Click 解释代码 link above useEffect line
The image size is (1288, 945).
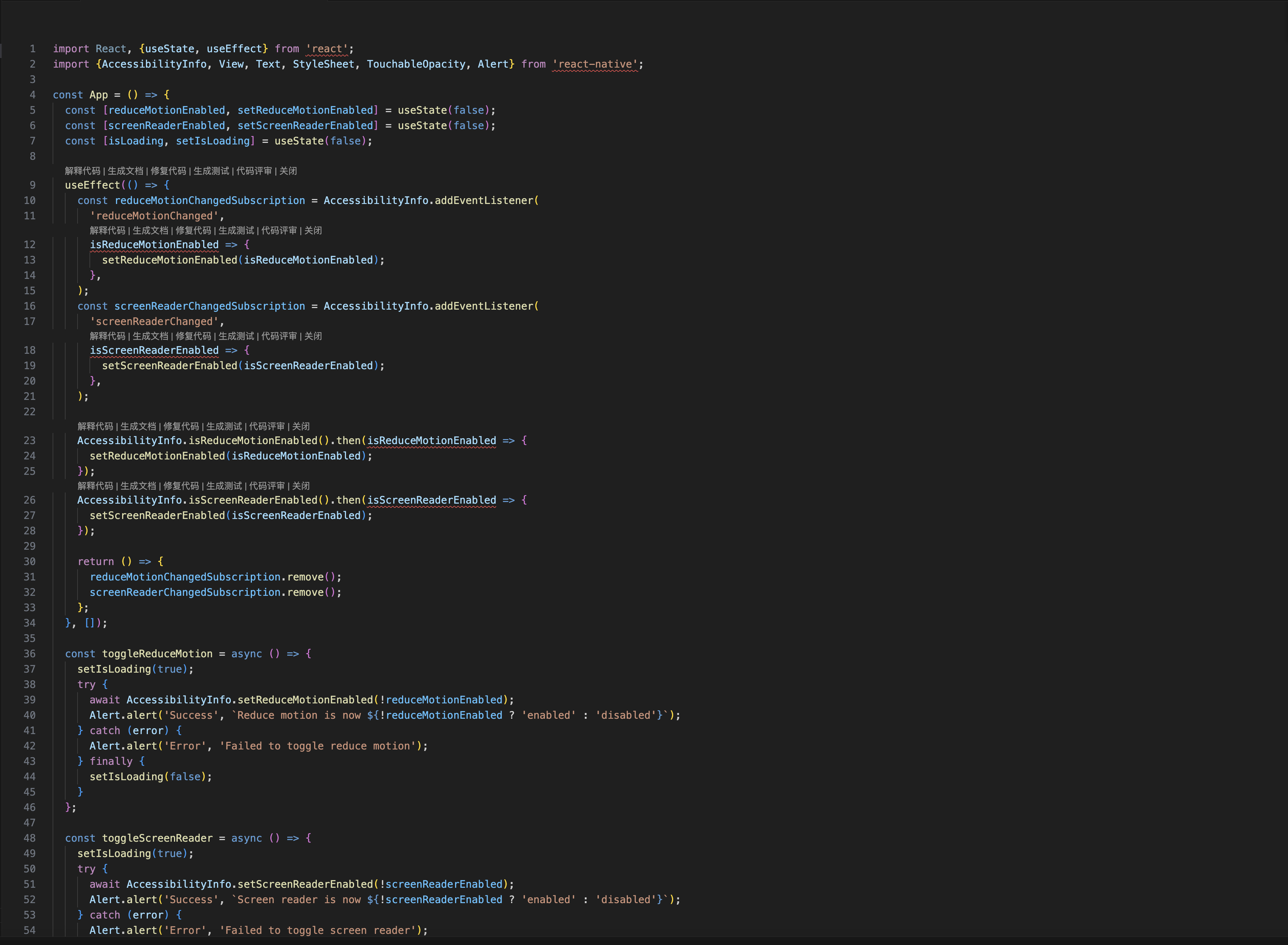82,171
